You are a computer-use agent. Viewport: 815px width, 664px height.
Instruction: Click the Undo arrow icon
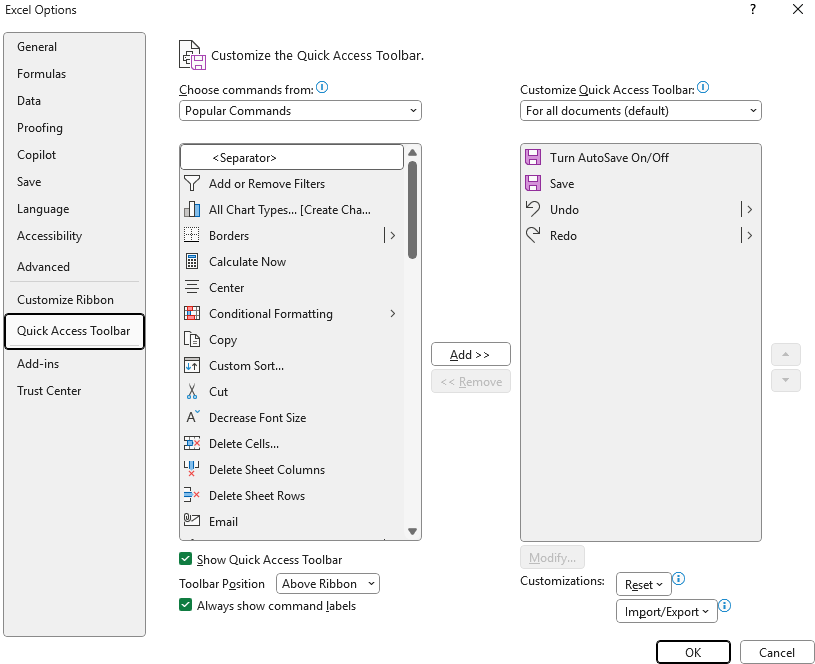(533, 209)
